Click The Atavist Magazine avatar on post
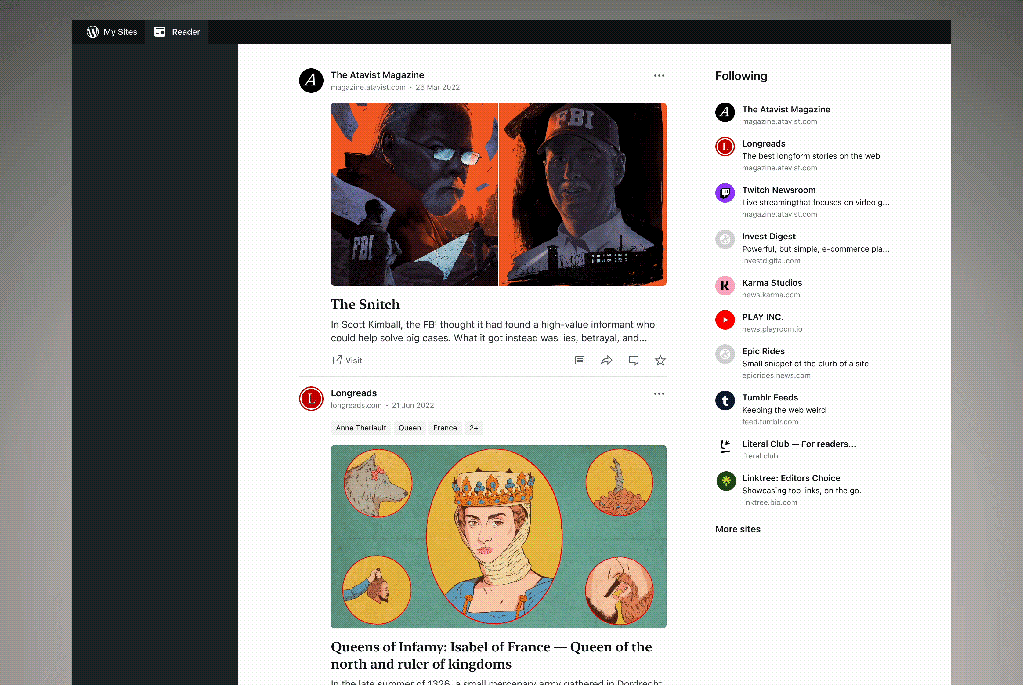Viewport: 1023px width, 685px height. click(x=311, y=80)
